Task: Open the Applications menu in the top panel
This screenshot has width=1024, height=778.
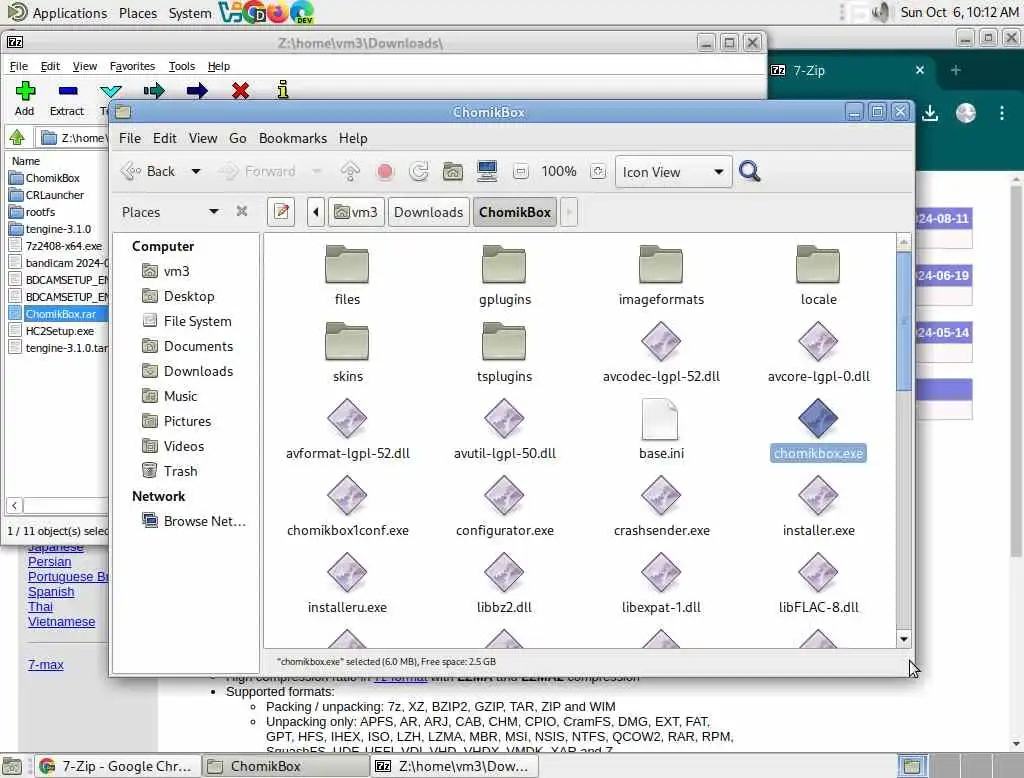Action: click(x=57, y=12)
